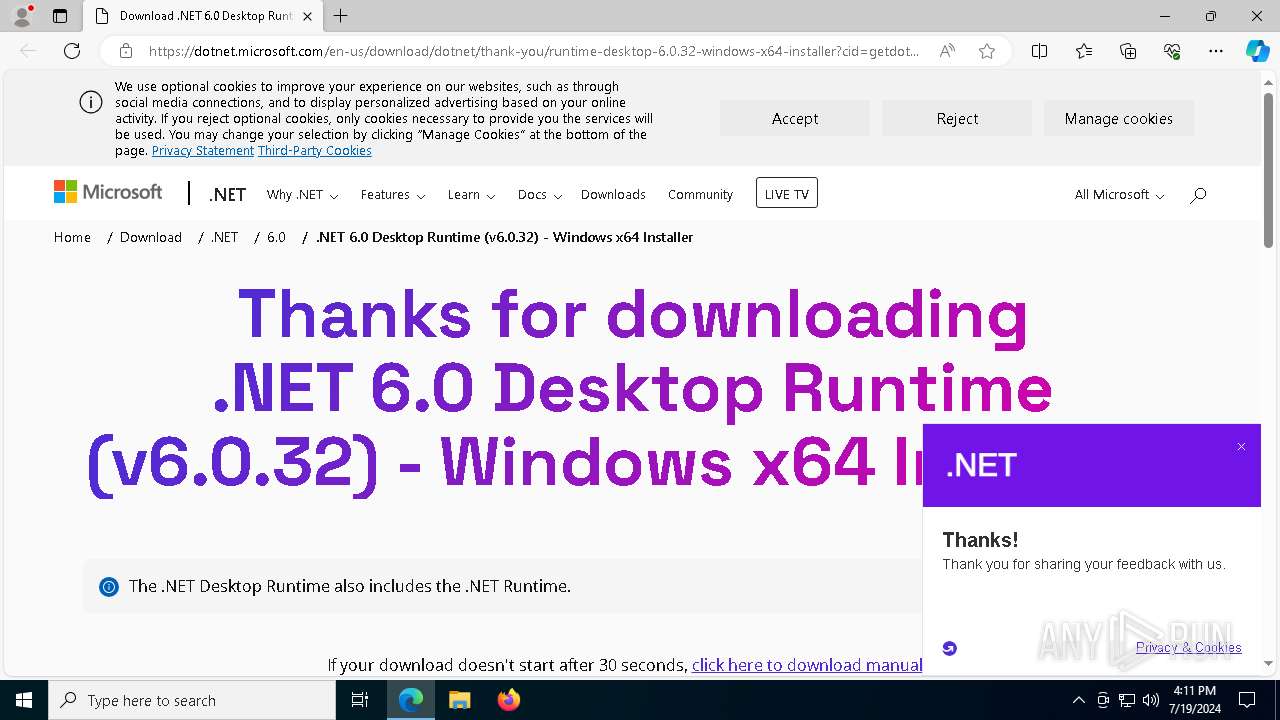The image size is (1280, 720).
Task: Go to 6.0 breadcrumb
Action: tap(276, 237)
